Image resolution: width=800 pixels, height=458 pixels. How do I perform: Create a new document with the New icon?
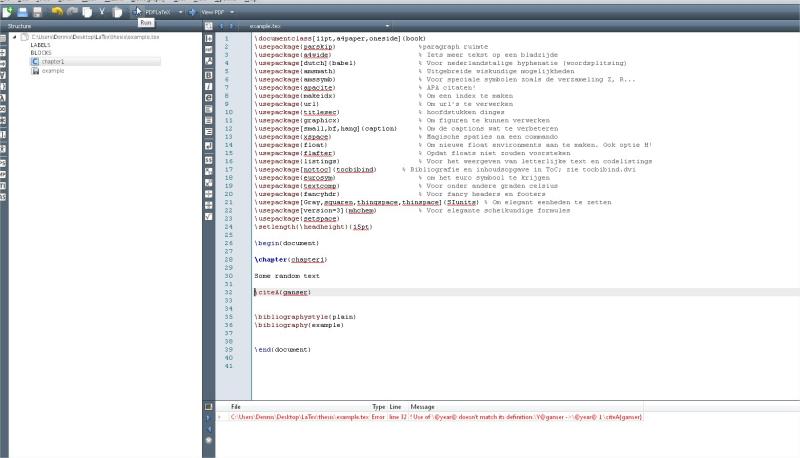click(7, 11)
